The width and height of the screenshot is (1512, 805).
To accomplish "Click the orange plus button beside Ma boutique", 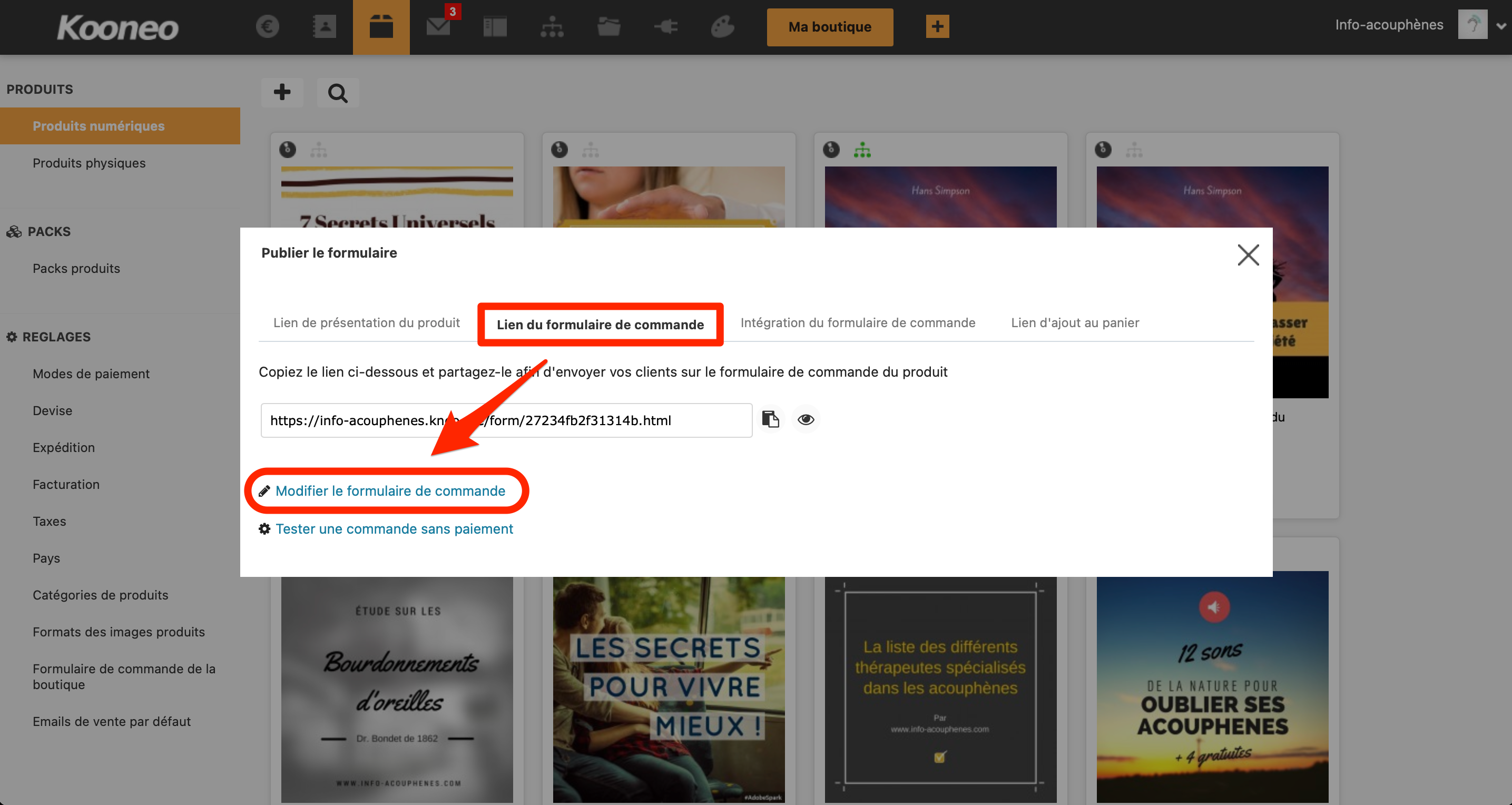I will (x=937, y=26).
